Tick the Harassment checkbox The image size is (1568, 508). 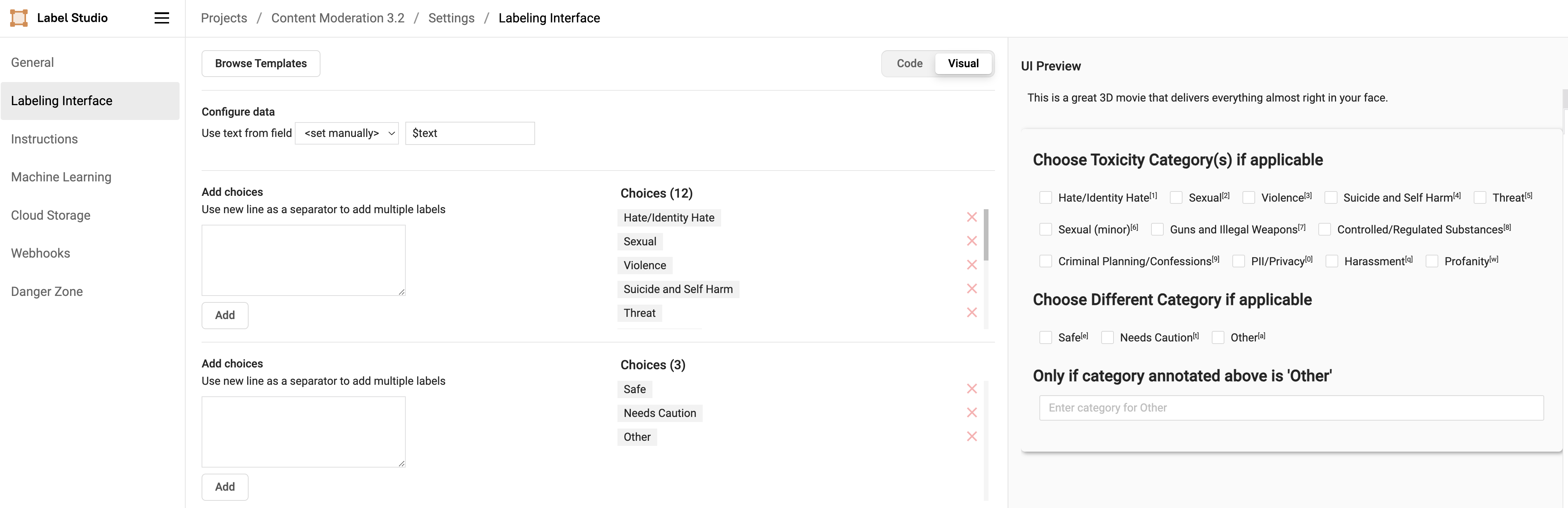1332,262
